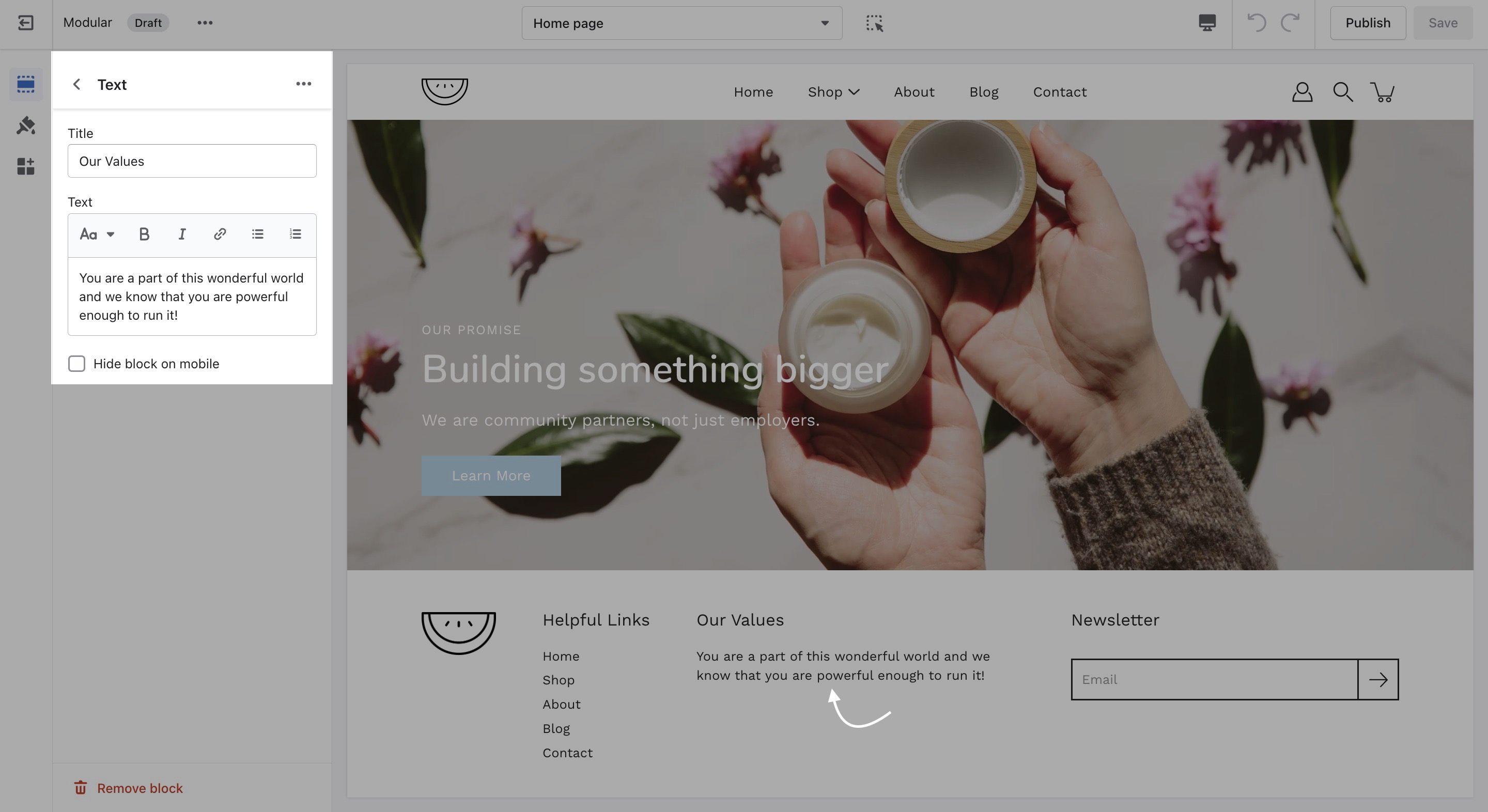Open the Home page template dropdown
1488x812 pixels.
tap(681, 23)
